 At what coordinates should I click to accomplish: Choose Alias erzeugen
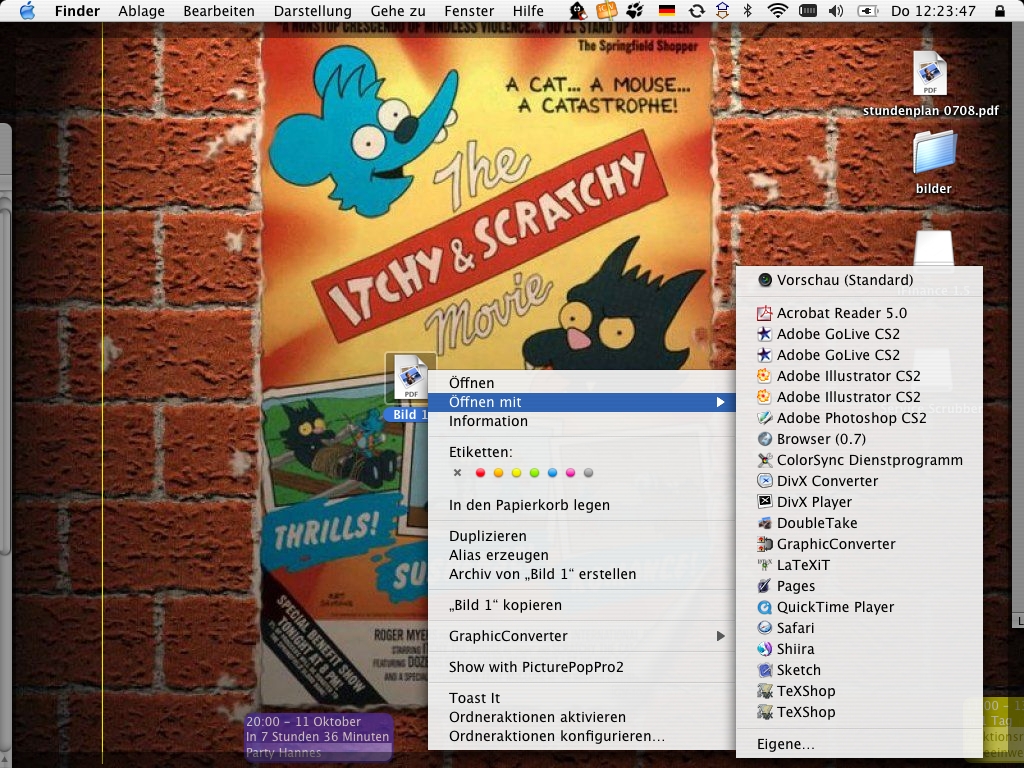pos(582,555)
